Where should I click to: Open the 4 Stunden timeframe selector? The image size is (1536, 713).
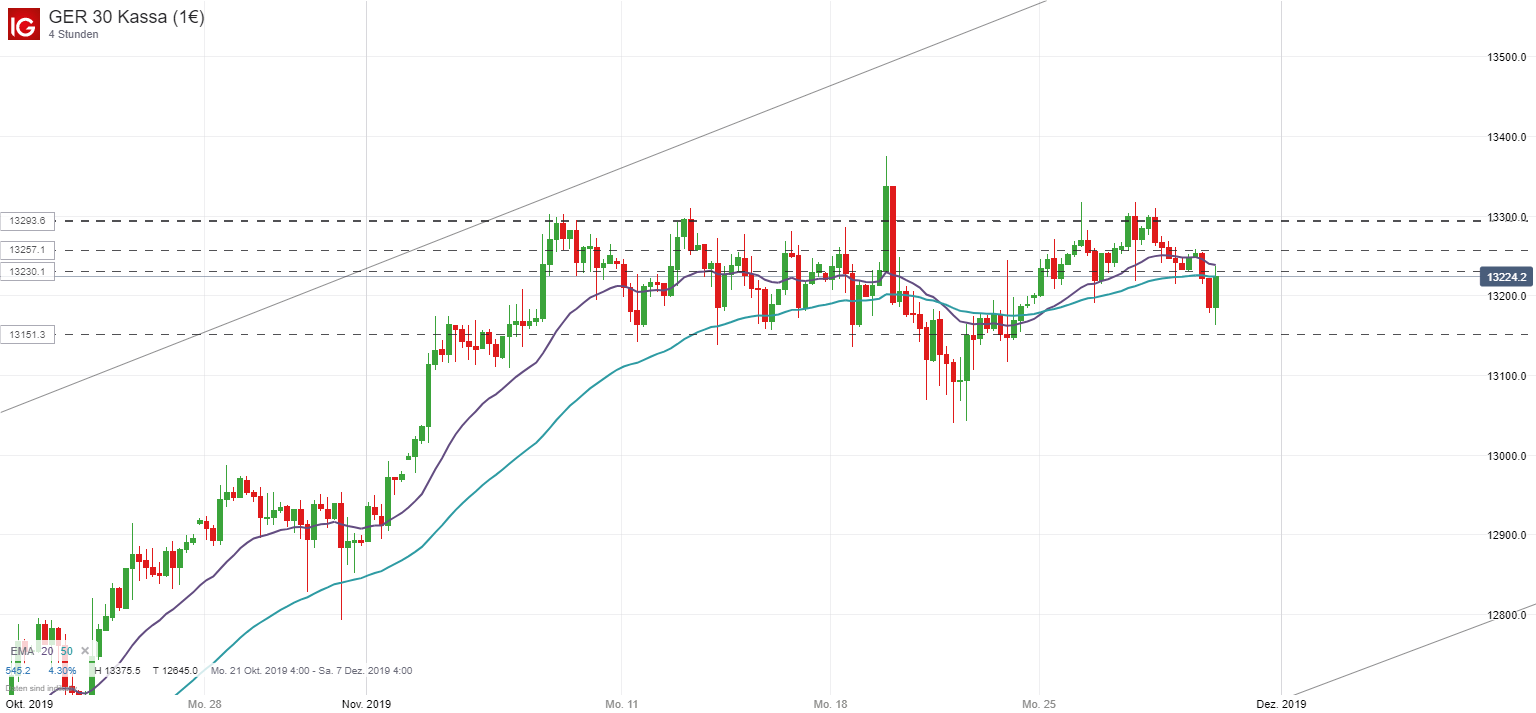(x=72, y=35)
